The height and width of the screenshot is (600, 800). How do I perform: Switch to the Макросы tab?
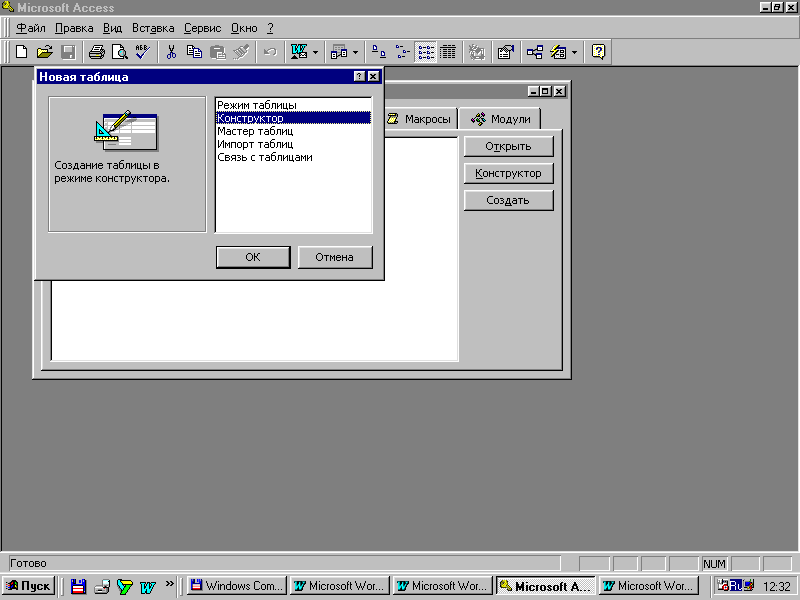coord(420,119)
